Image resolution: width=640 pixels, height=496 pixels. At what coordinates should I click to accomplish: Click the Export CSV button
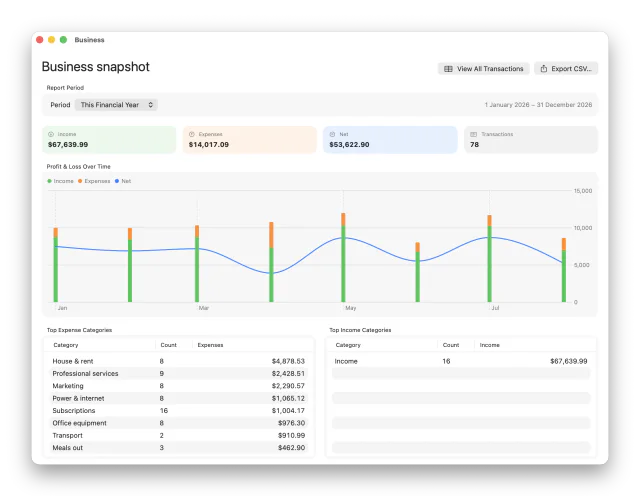(566, 69)
